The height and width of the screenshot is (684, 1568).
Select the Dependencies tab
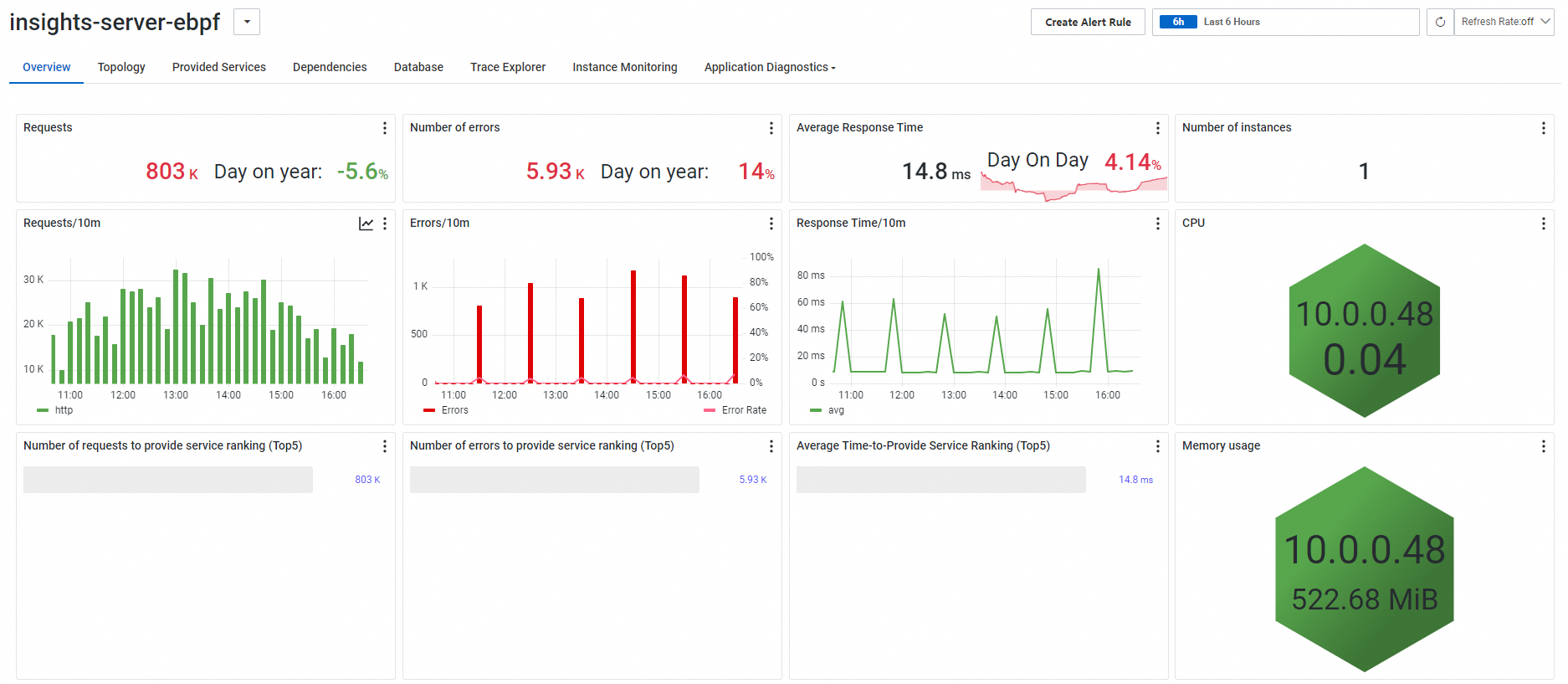click(x=330, y=67)
